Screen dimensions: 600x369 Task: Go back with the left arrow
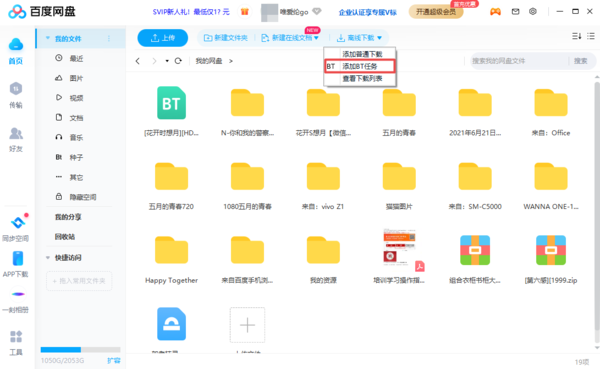click(x=138, y=61)
